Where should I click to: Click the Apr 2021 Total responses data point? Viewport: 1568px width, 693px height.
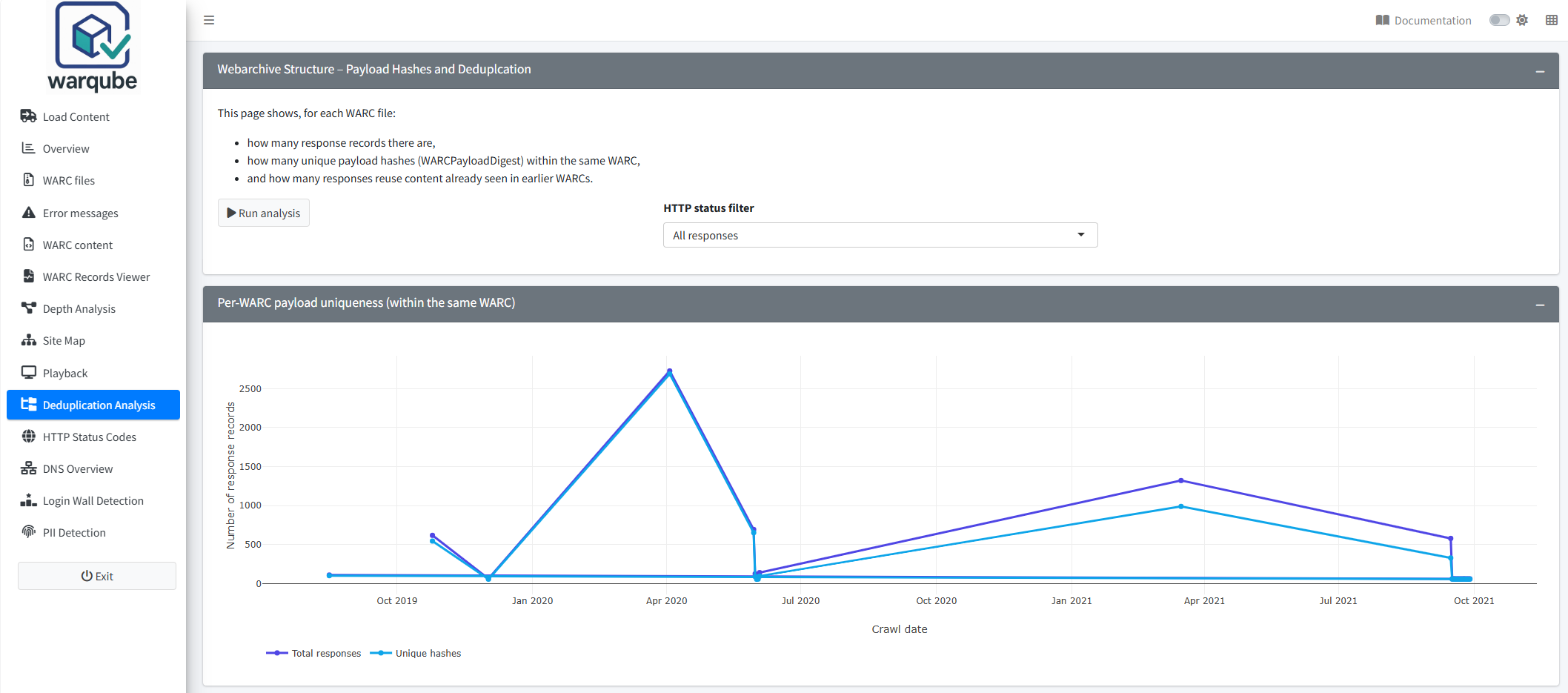point(1181,480)
